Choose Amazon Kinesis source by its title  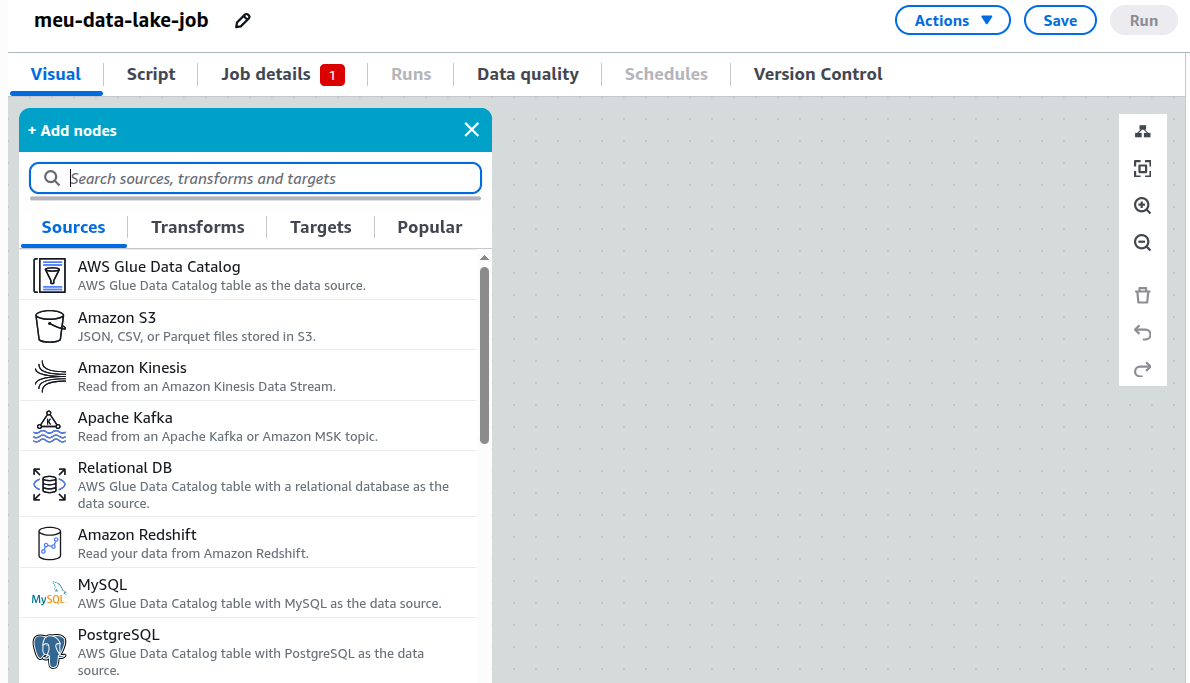(x=132, y=368)
